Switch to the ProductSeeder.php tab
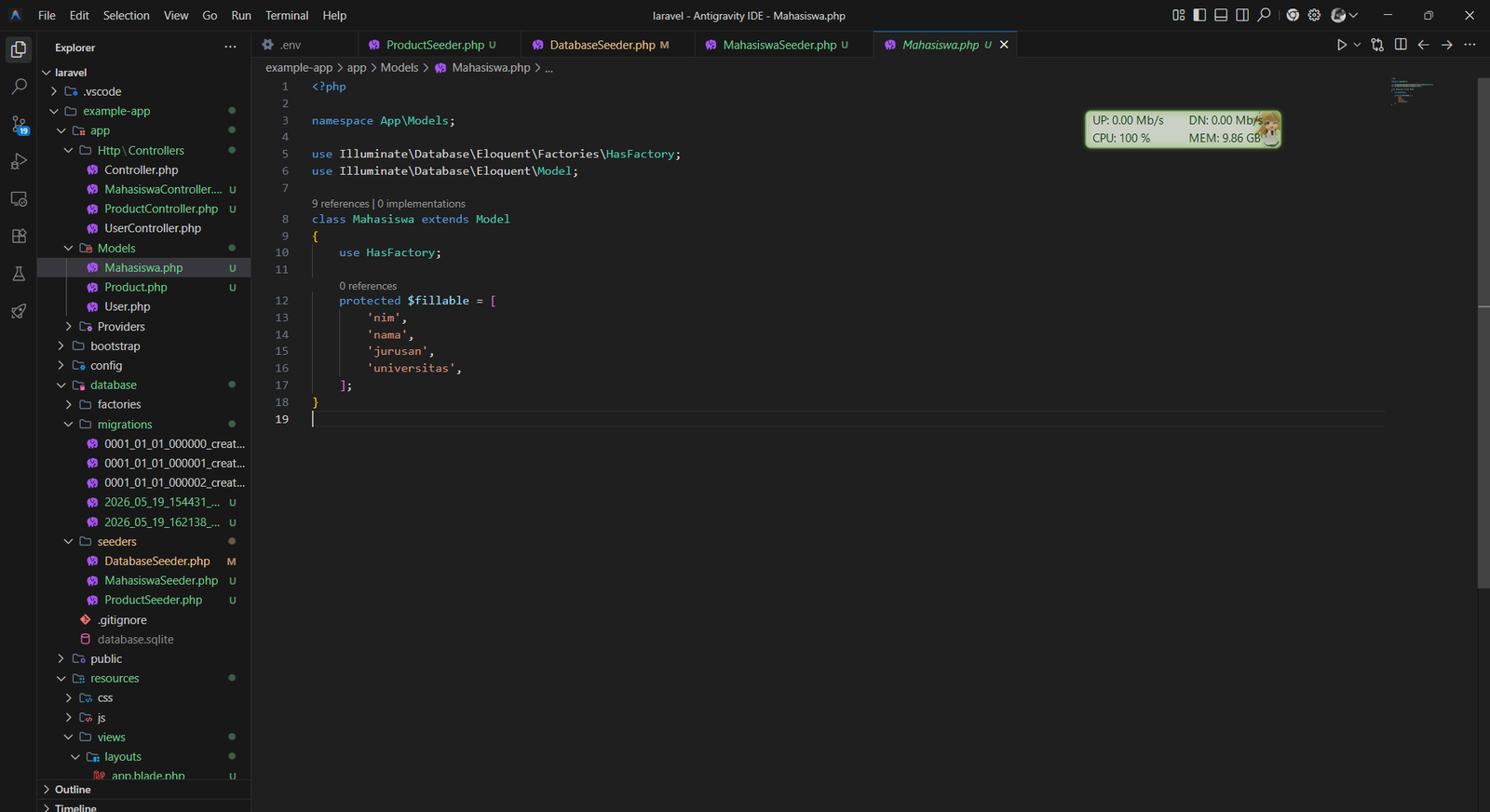1490x812 pixels. (440, 45)
